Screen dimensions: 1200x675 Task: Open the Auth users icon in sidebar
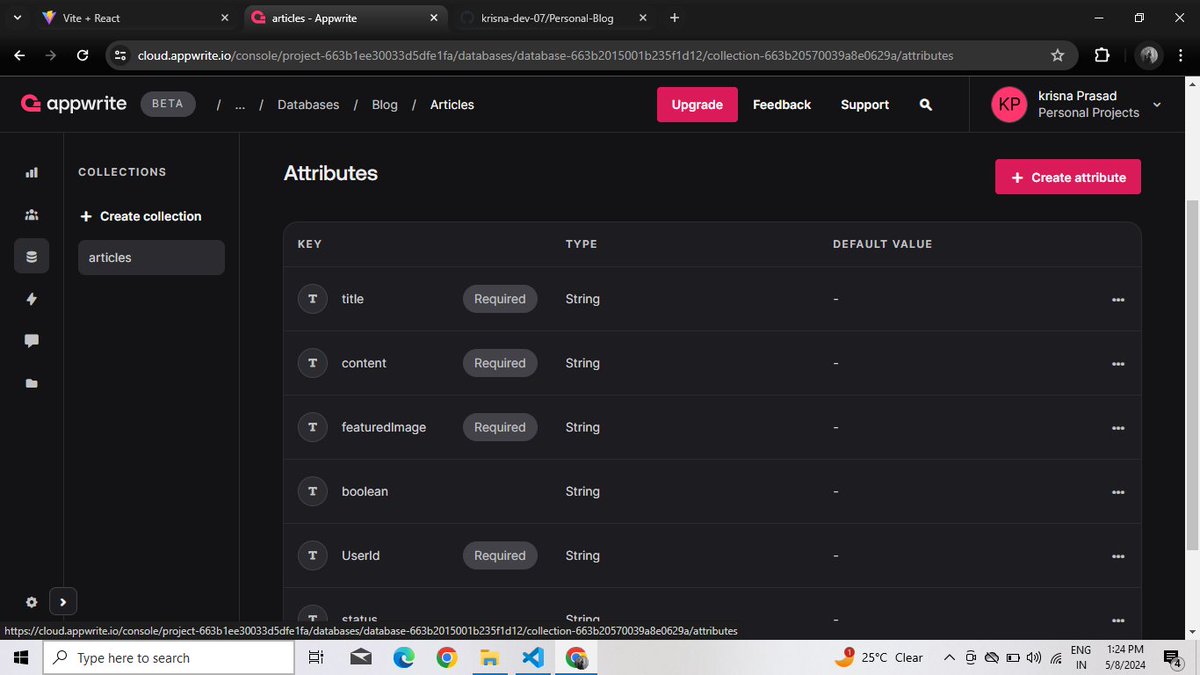pyautogui.click(x=31, y=215)
